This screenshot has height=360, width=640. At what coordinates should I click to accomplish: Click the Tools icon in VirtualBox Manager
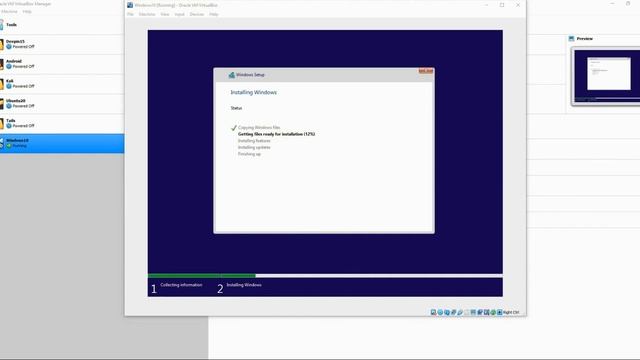pos(1,24)
